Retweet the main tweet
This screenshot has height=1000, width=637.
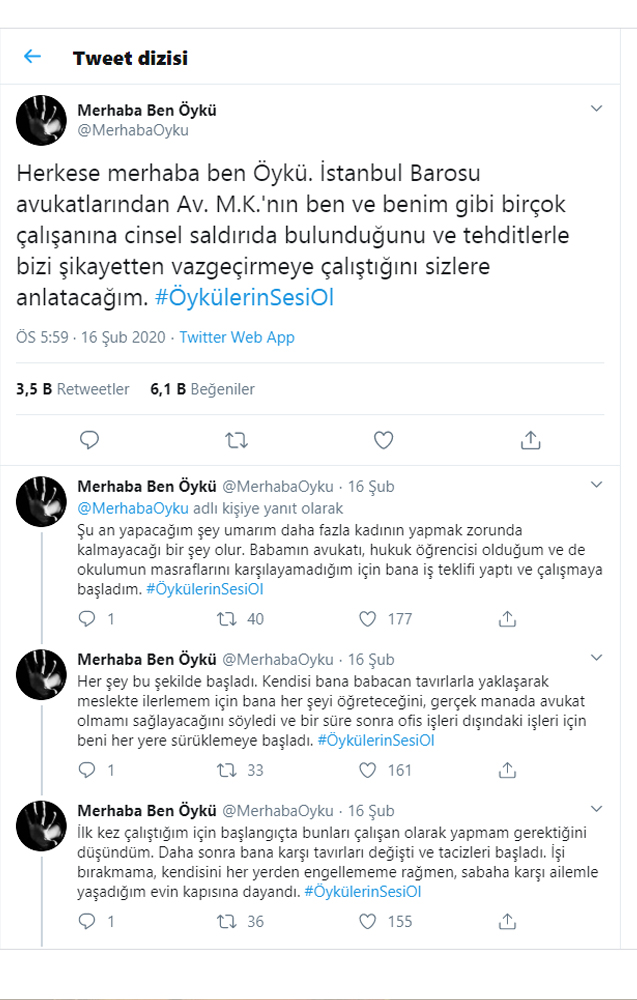coord(236,440)
